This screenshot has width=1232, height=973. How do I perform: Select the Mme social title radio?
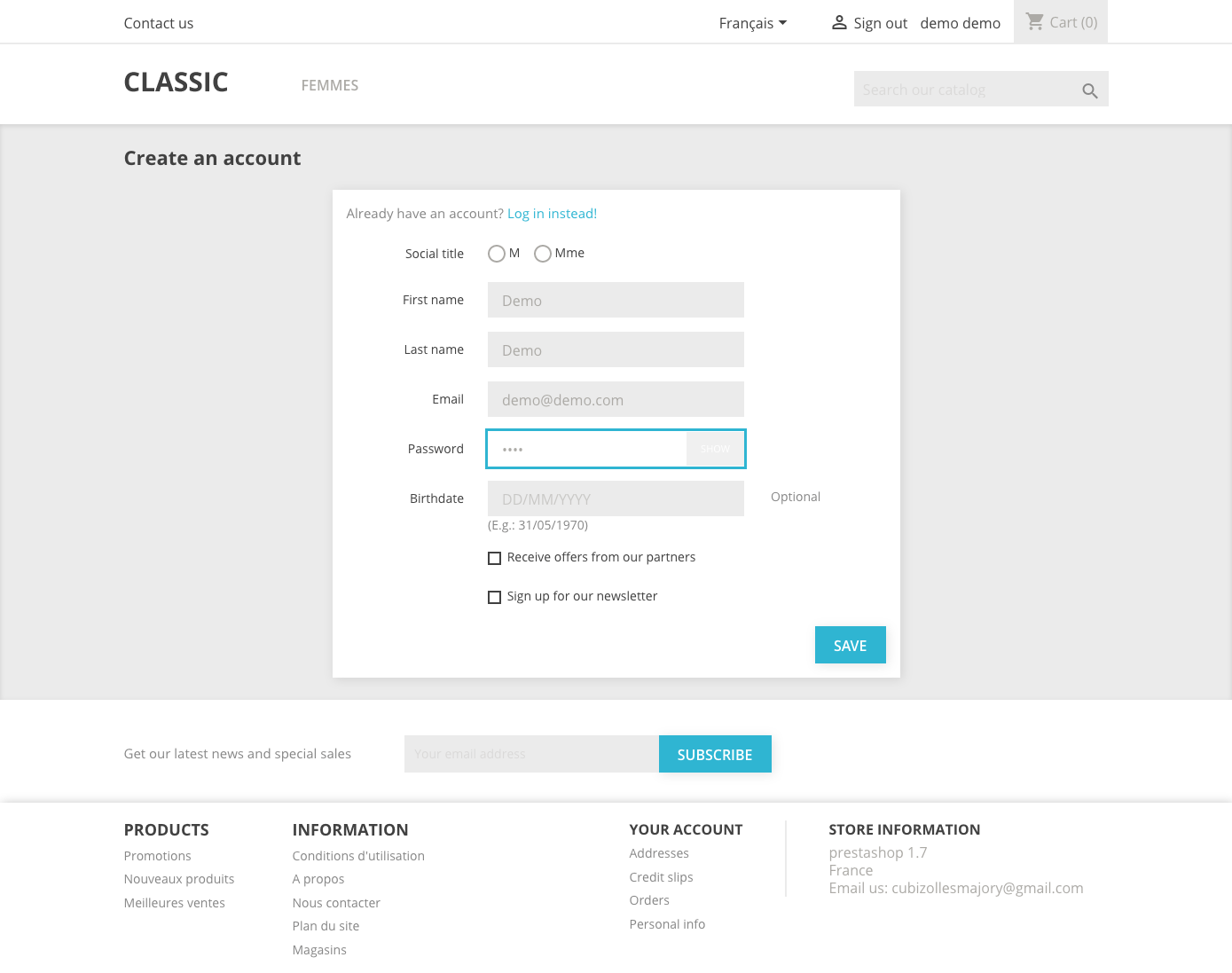tap(543, 254)
